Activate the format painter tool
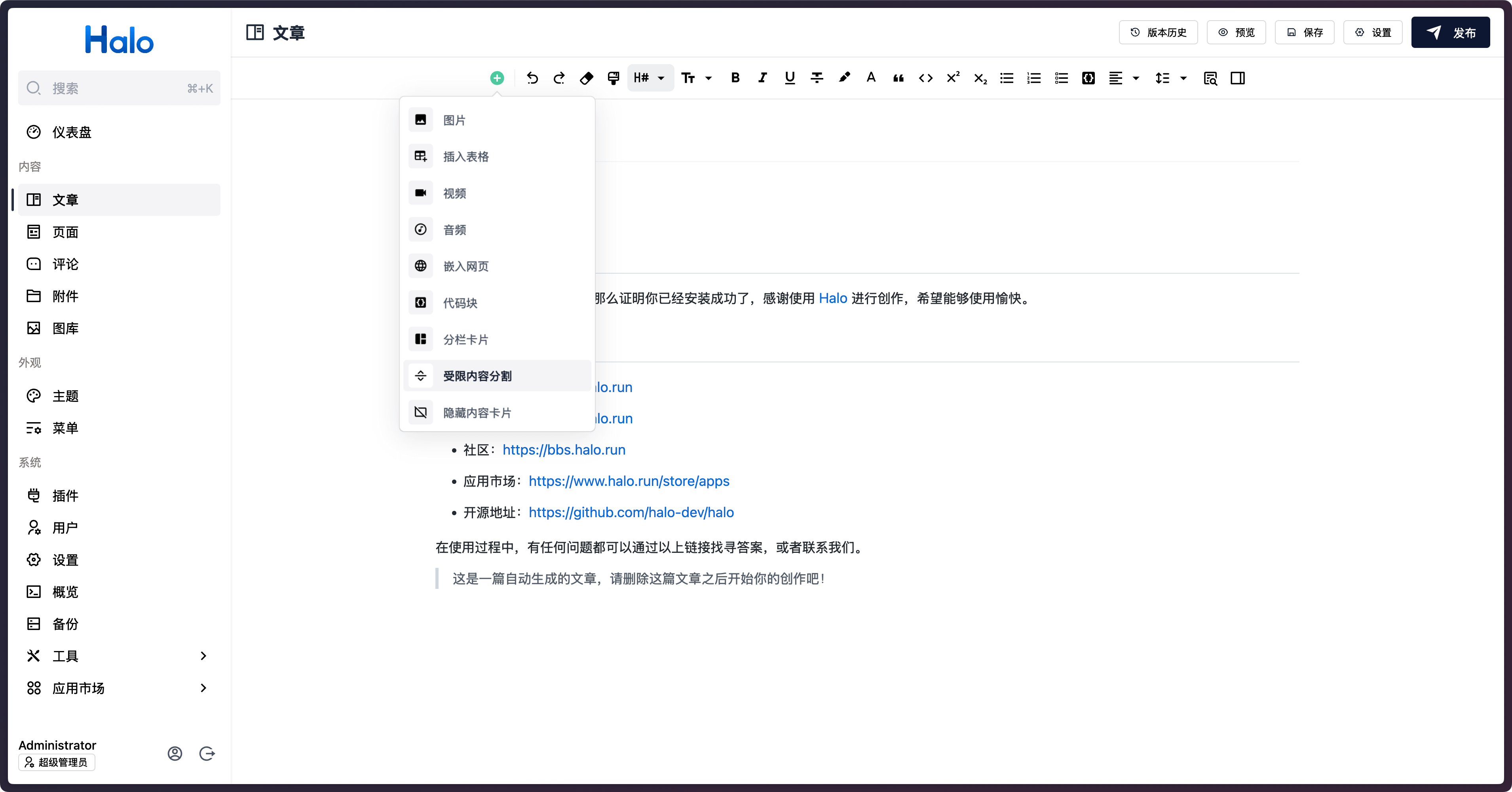The image size is (1512, 792). (x=614, y=78)
